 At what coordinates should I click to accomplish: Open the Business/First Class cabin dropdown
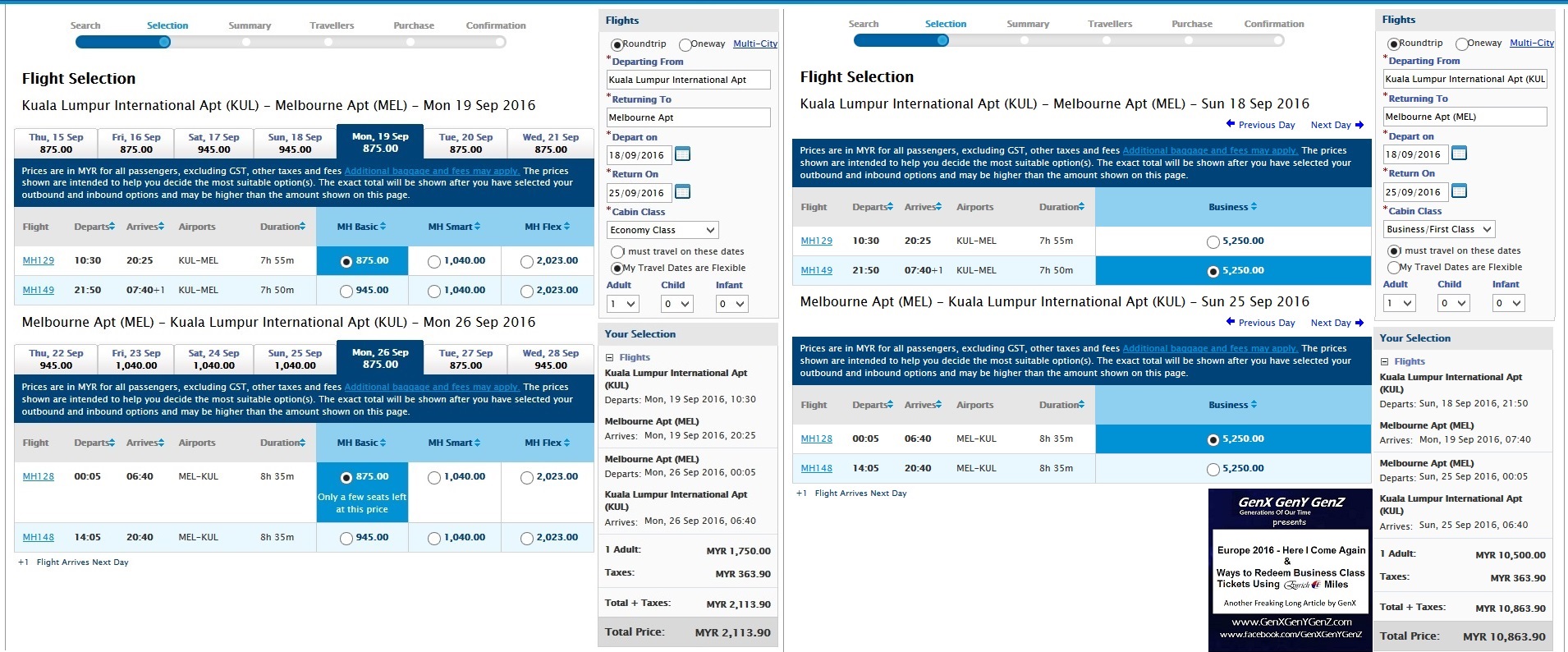[x=1439, y=229]
